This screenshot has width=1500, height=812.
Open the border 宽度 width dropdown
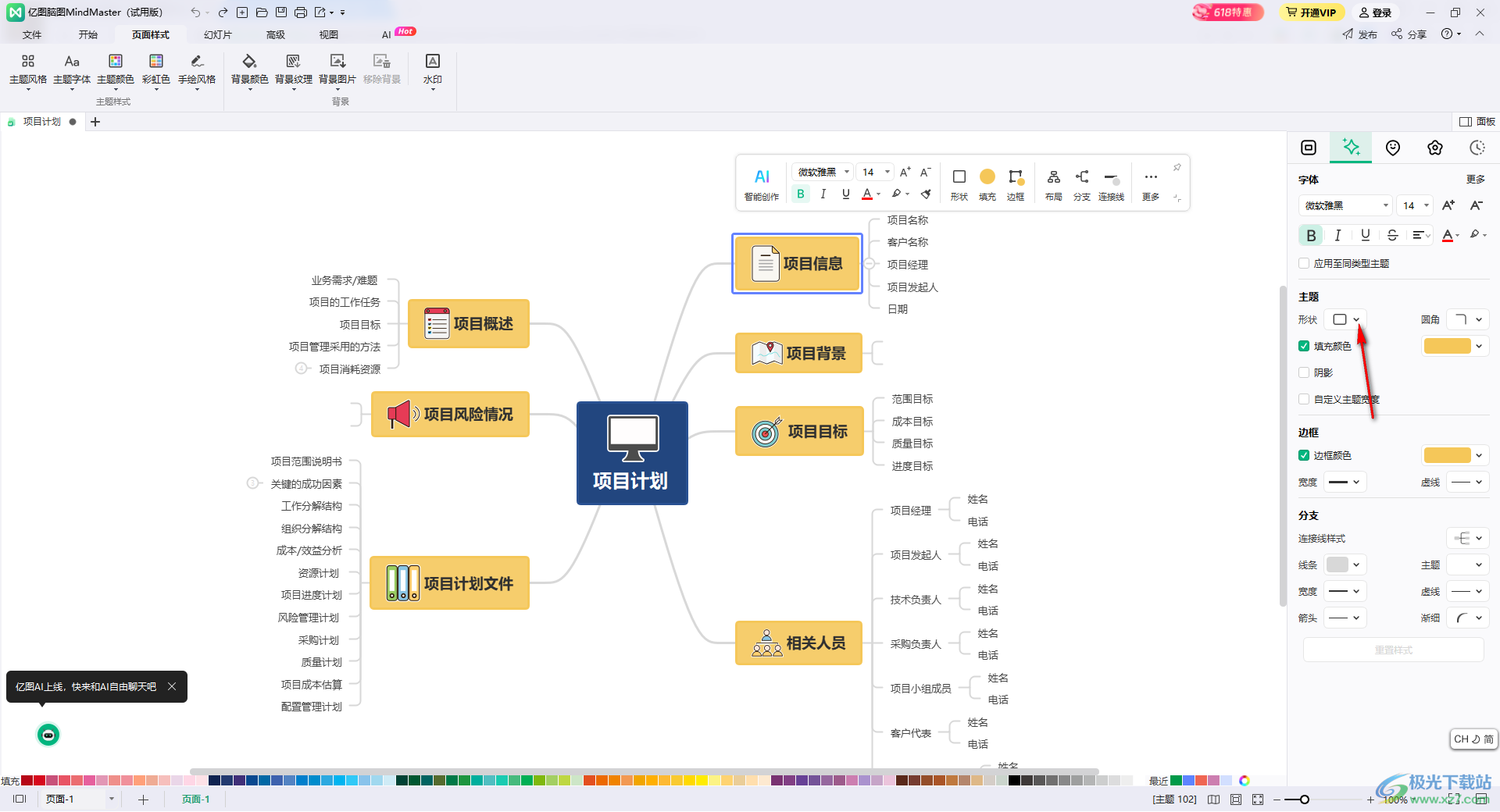1346,482
